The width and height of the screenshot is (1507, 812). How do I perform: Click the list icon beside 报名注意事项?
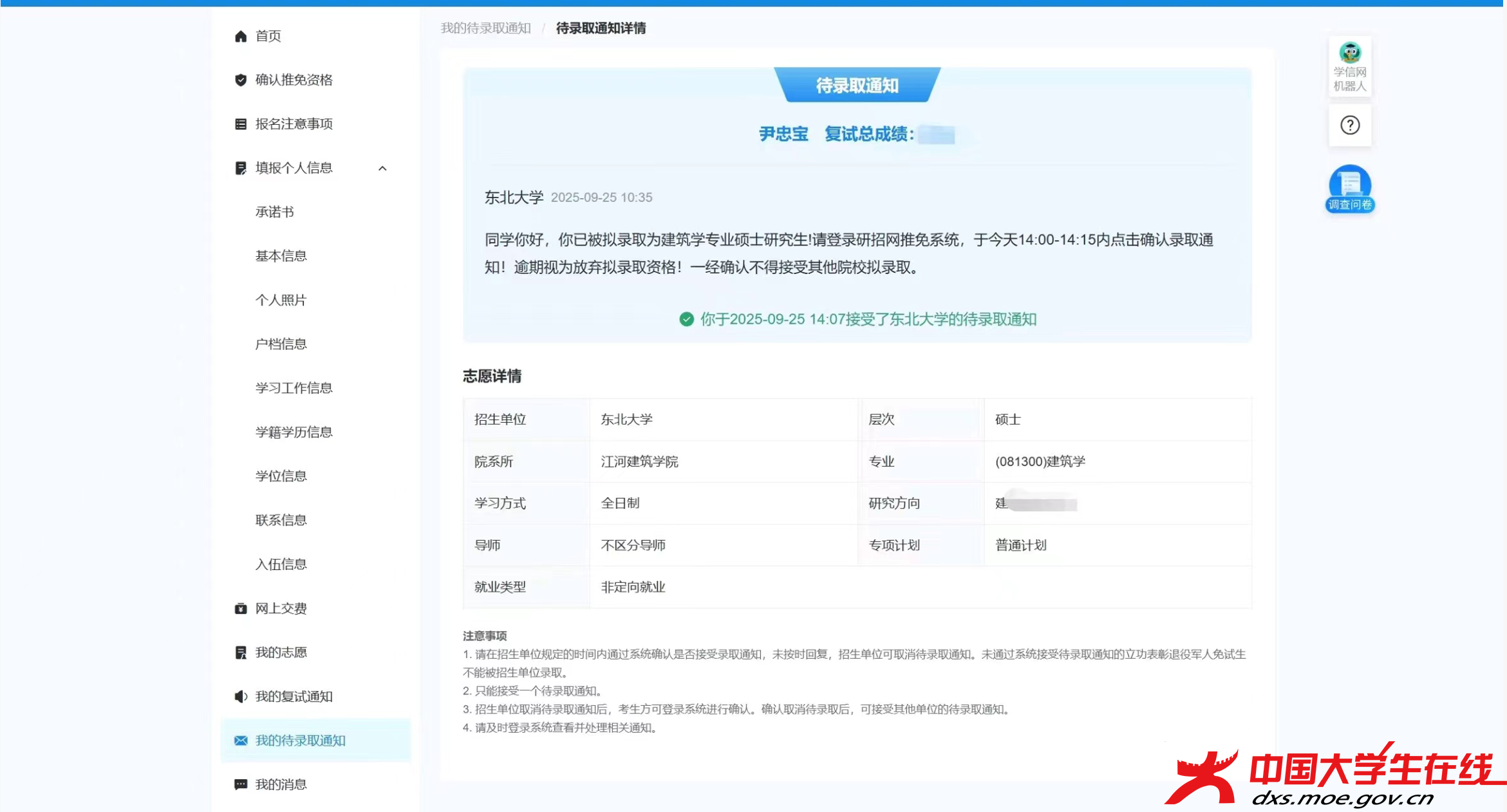tap(241, 124)
